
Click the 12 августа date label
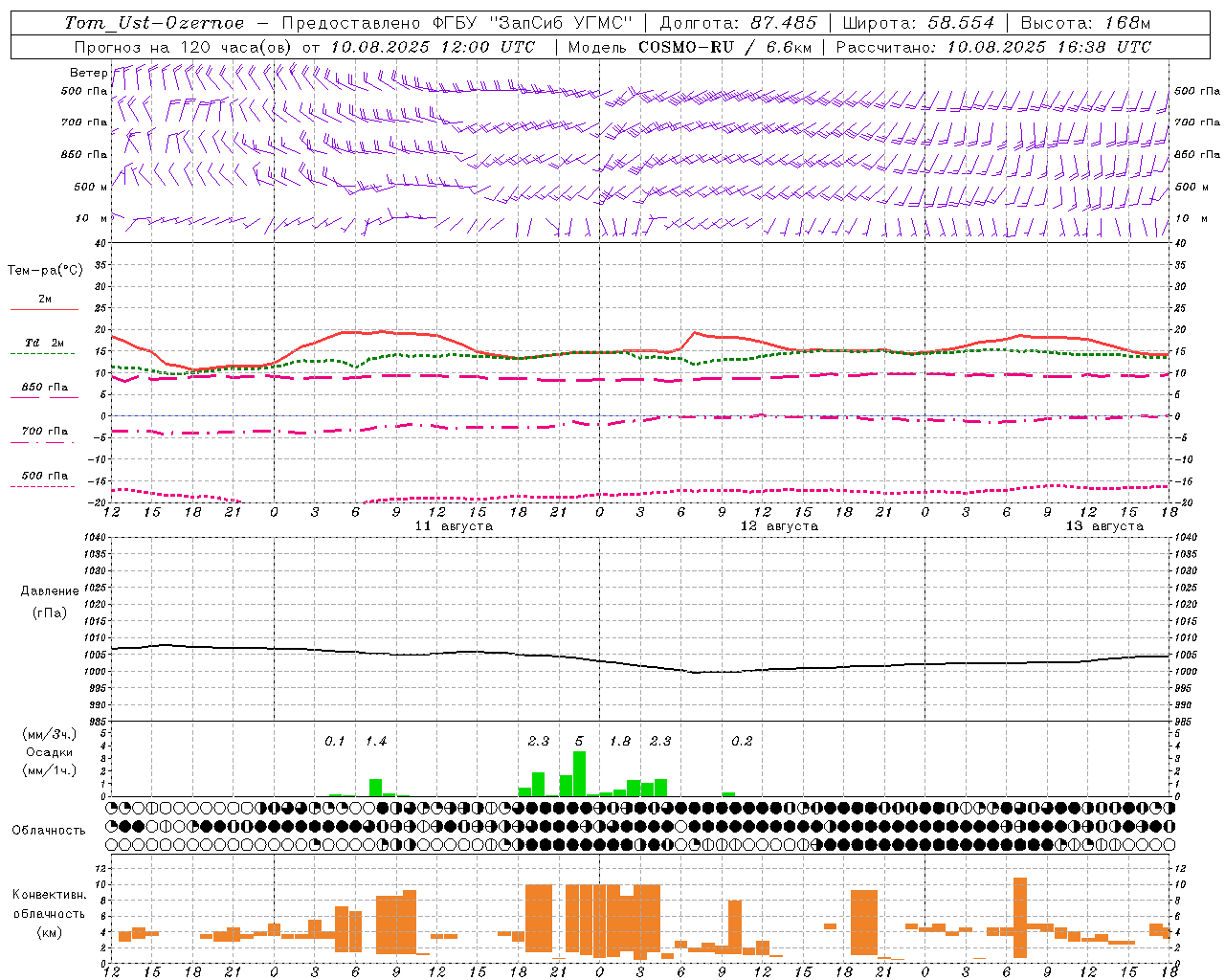(779, 526)
